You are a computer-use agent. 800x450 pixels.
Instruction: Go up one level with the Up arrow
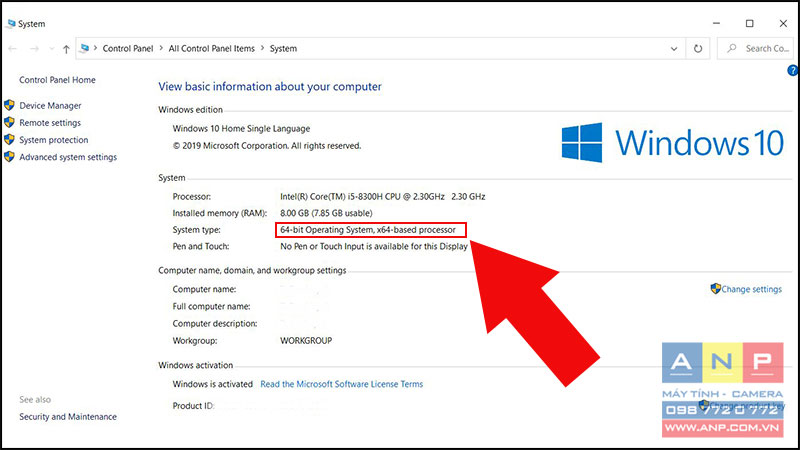tap(66, 49)
